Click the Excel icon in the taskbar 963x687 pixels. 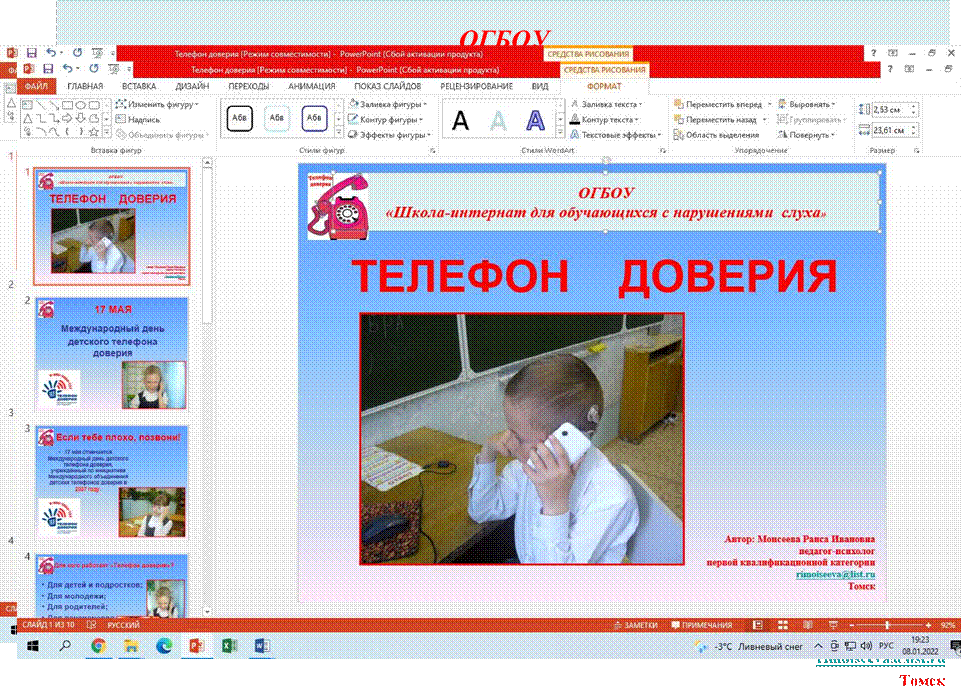click(x=228, y=646)
